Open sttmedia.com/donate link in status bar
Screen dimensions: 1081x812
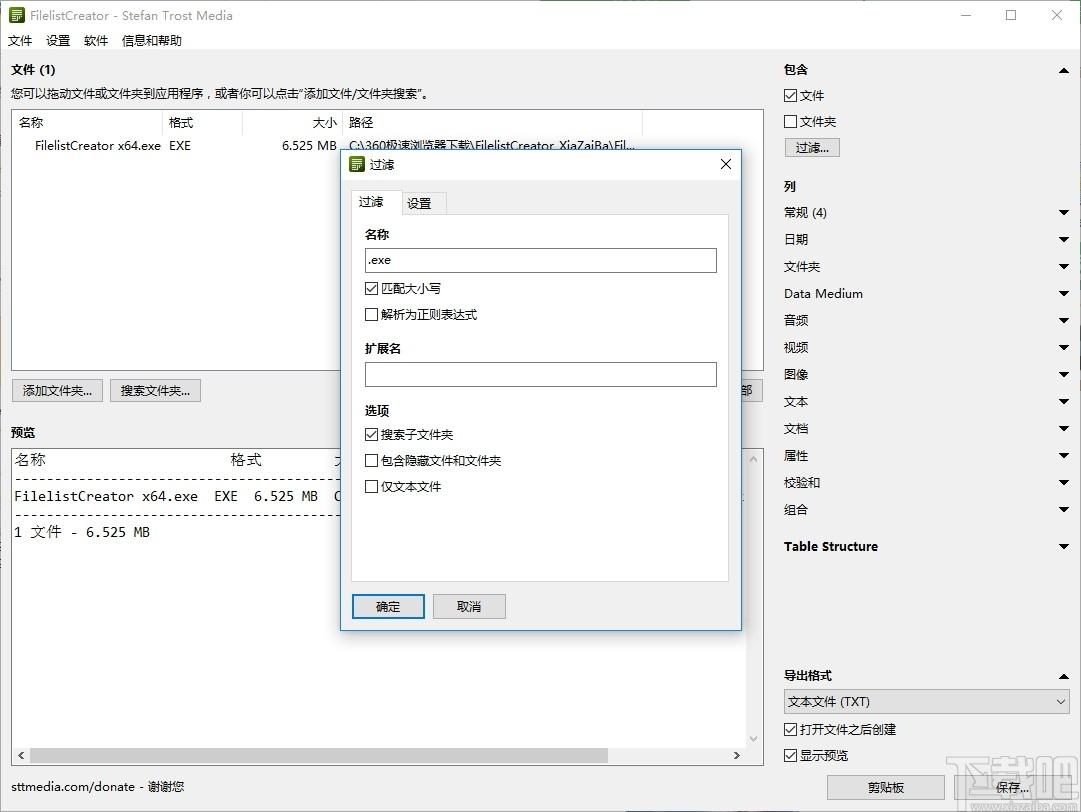tap(73, 786)
